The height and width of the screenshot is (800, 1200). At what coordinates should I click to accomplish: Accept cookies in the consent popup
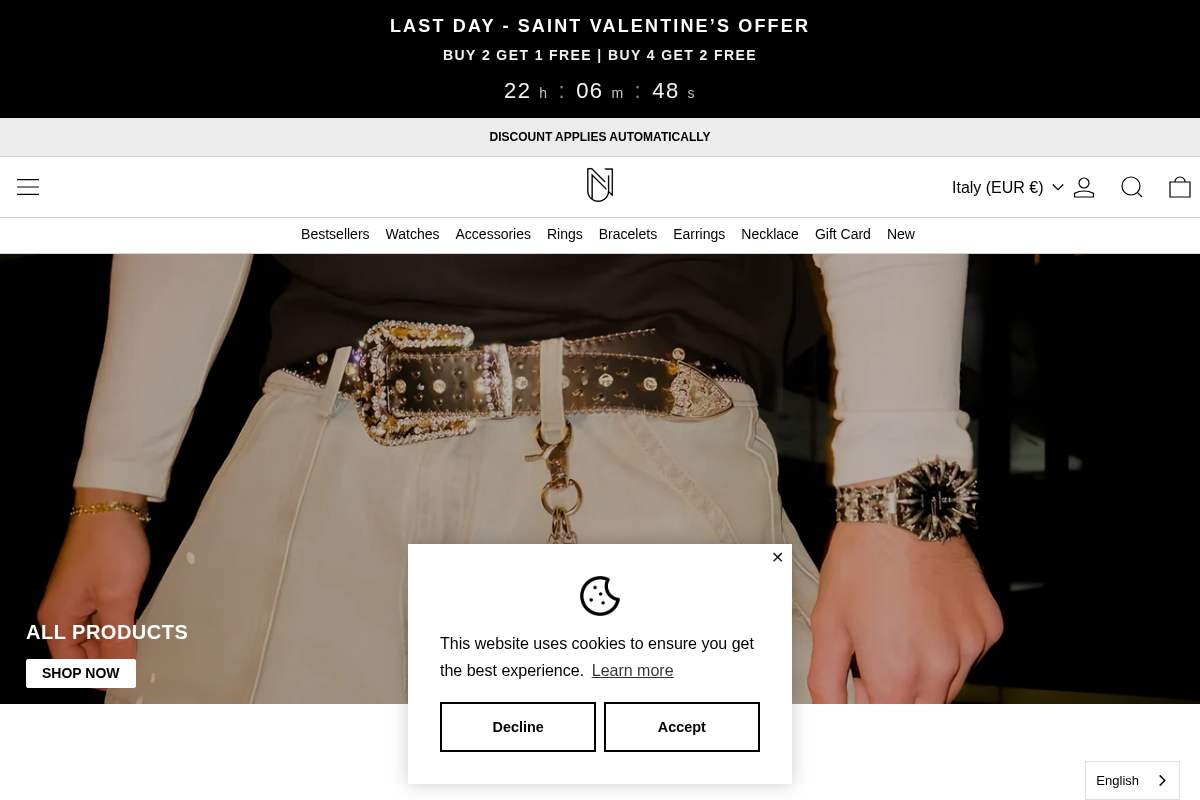(682, 727)
